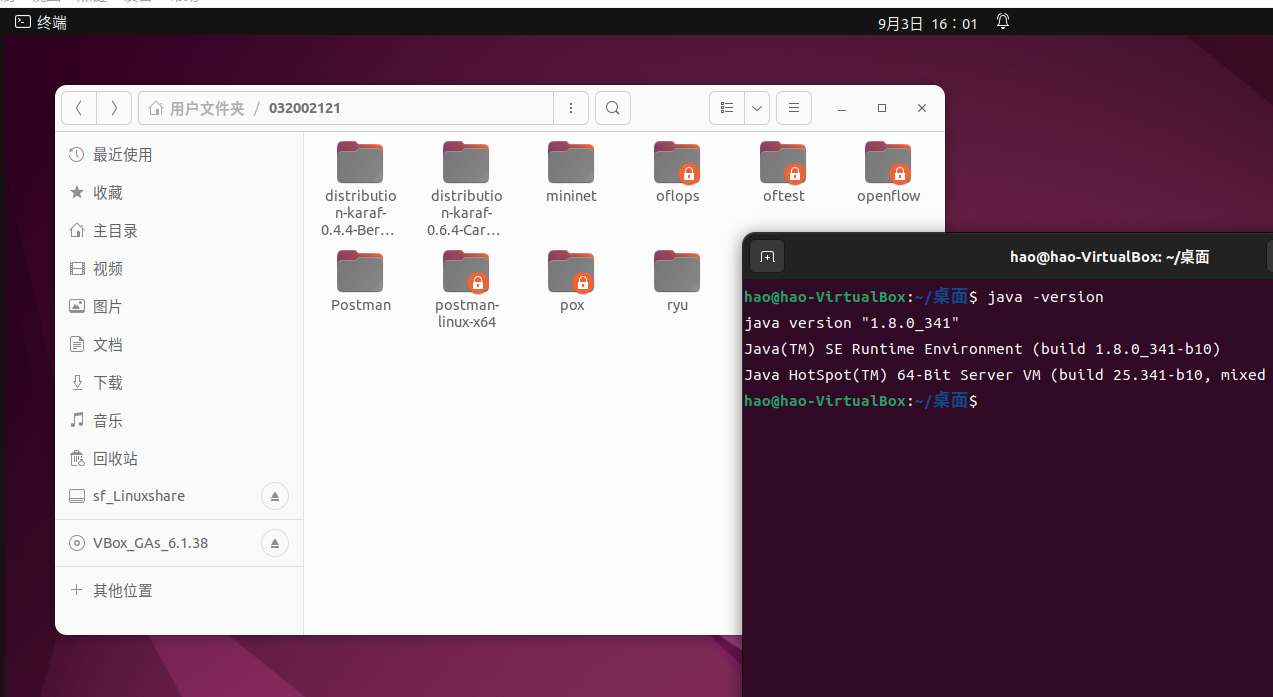Viewport: 1273px width, 697px height.
Task: Click 用户文件夹 in the path bar
Action: [x=196, y=108]
